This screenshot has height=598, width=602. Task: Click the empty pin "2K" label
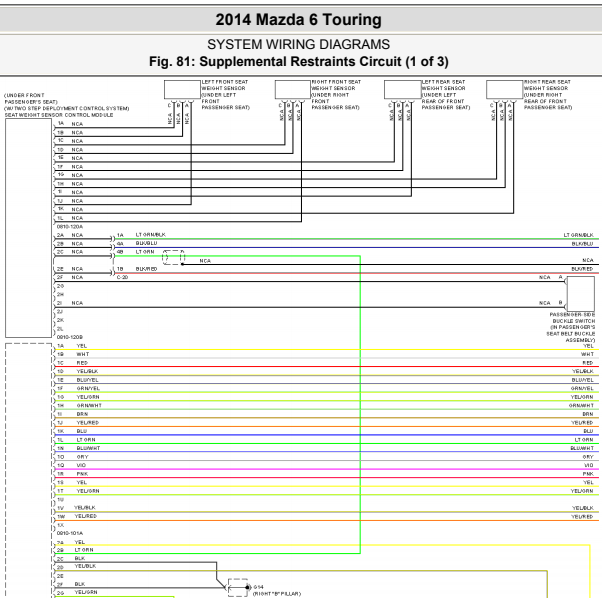(x=60, y=320)
